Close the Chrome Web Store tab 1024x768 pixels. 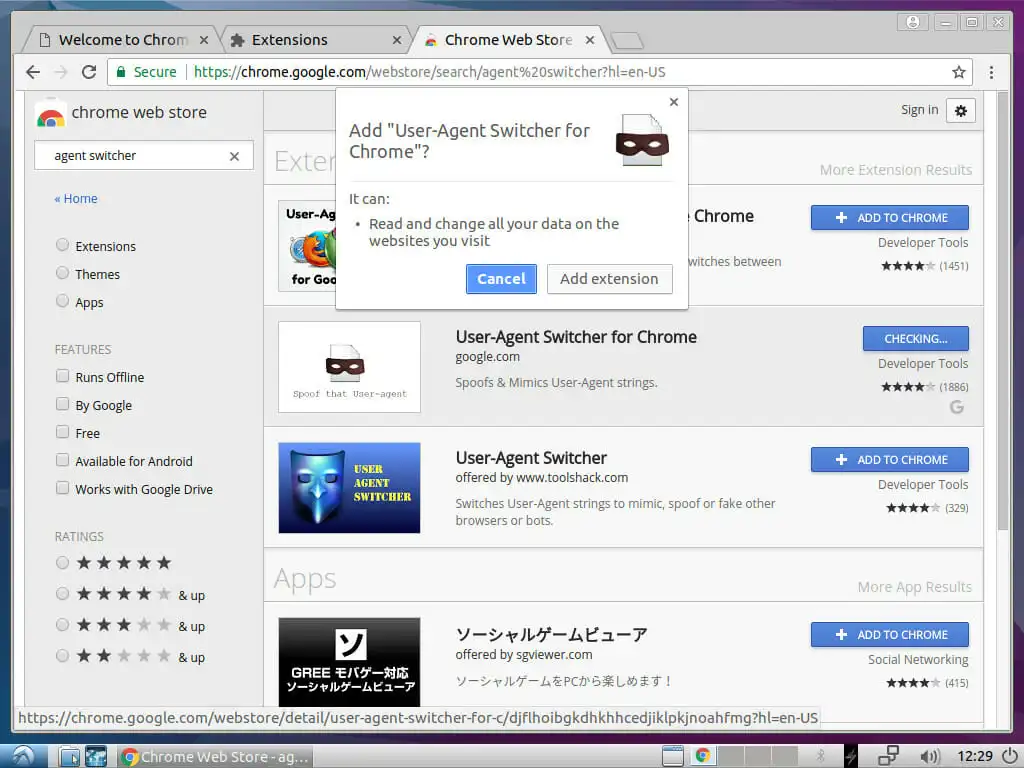pos(590,40)
